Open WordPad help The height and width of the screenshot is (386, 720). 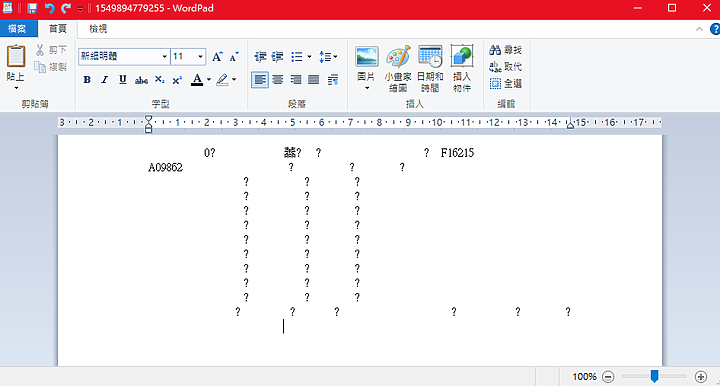click(715, 29)
